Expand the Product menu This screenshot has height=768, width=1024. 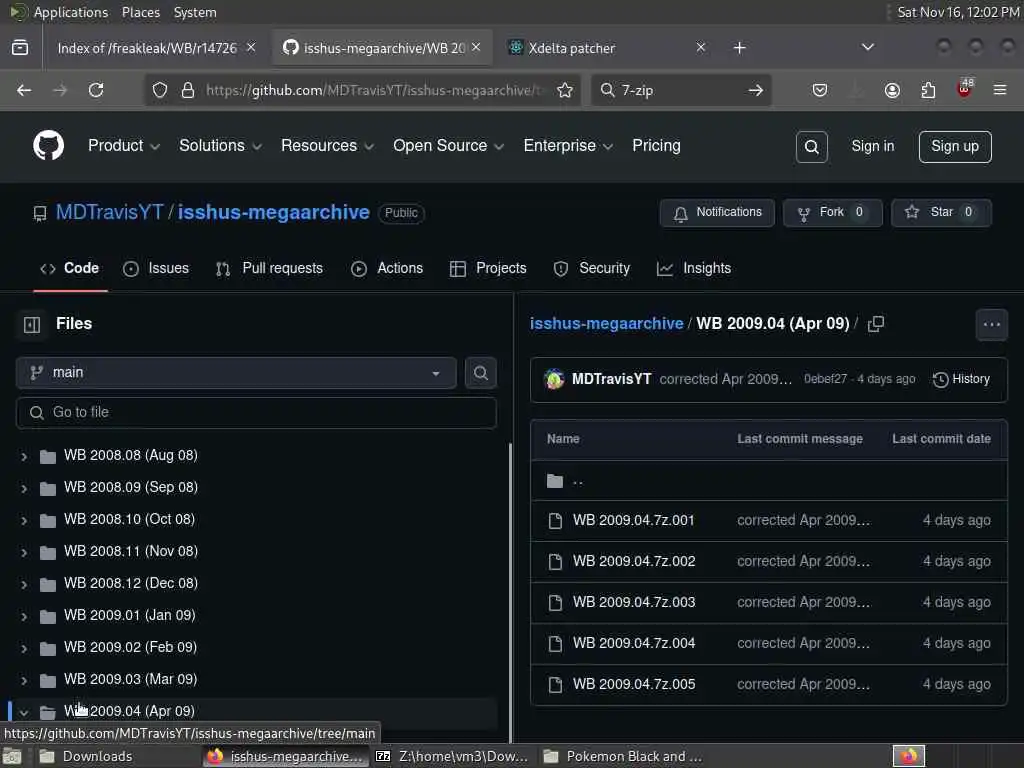click(x=123, y=146)
